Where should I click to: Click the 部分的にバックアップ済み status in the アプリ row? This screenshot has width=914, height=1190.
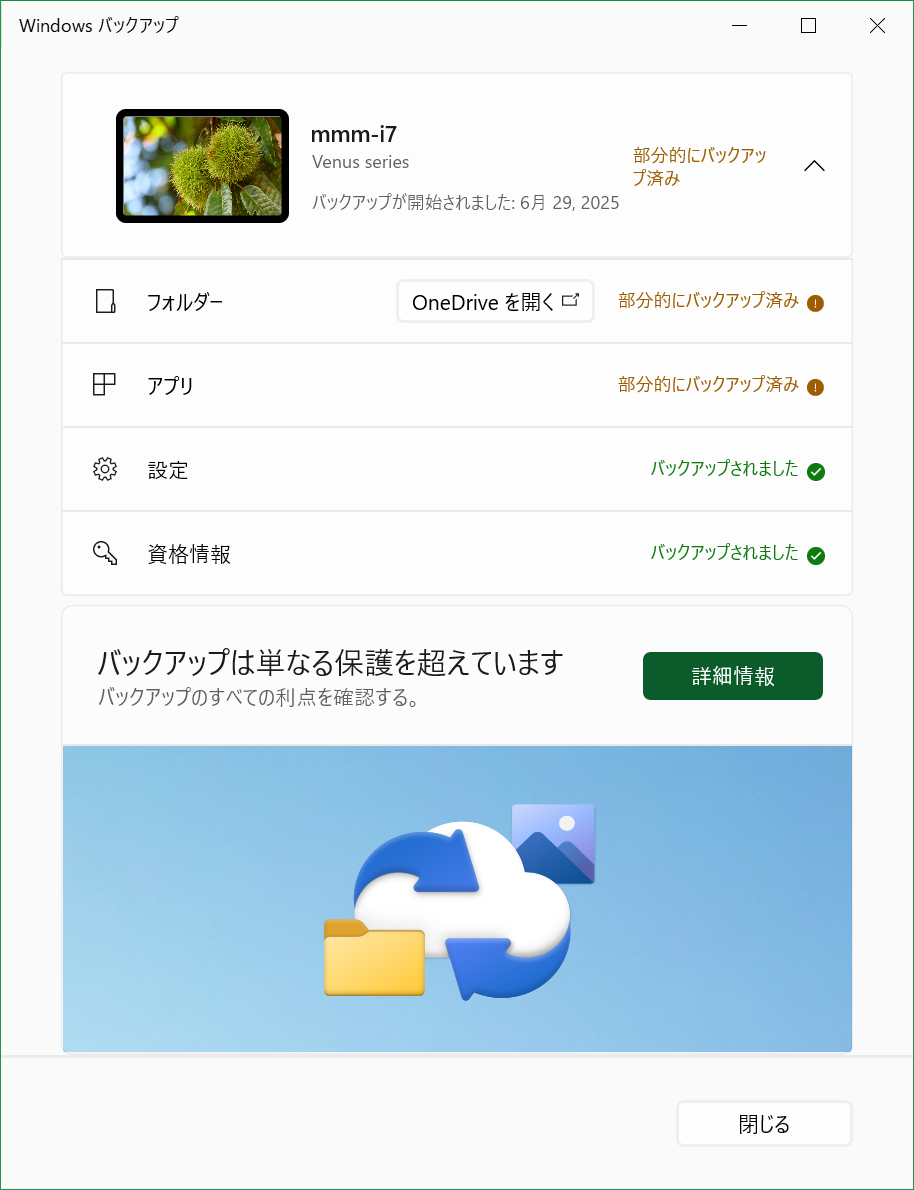coord(708,385)
